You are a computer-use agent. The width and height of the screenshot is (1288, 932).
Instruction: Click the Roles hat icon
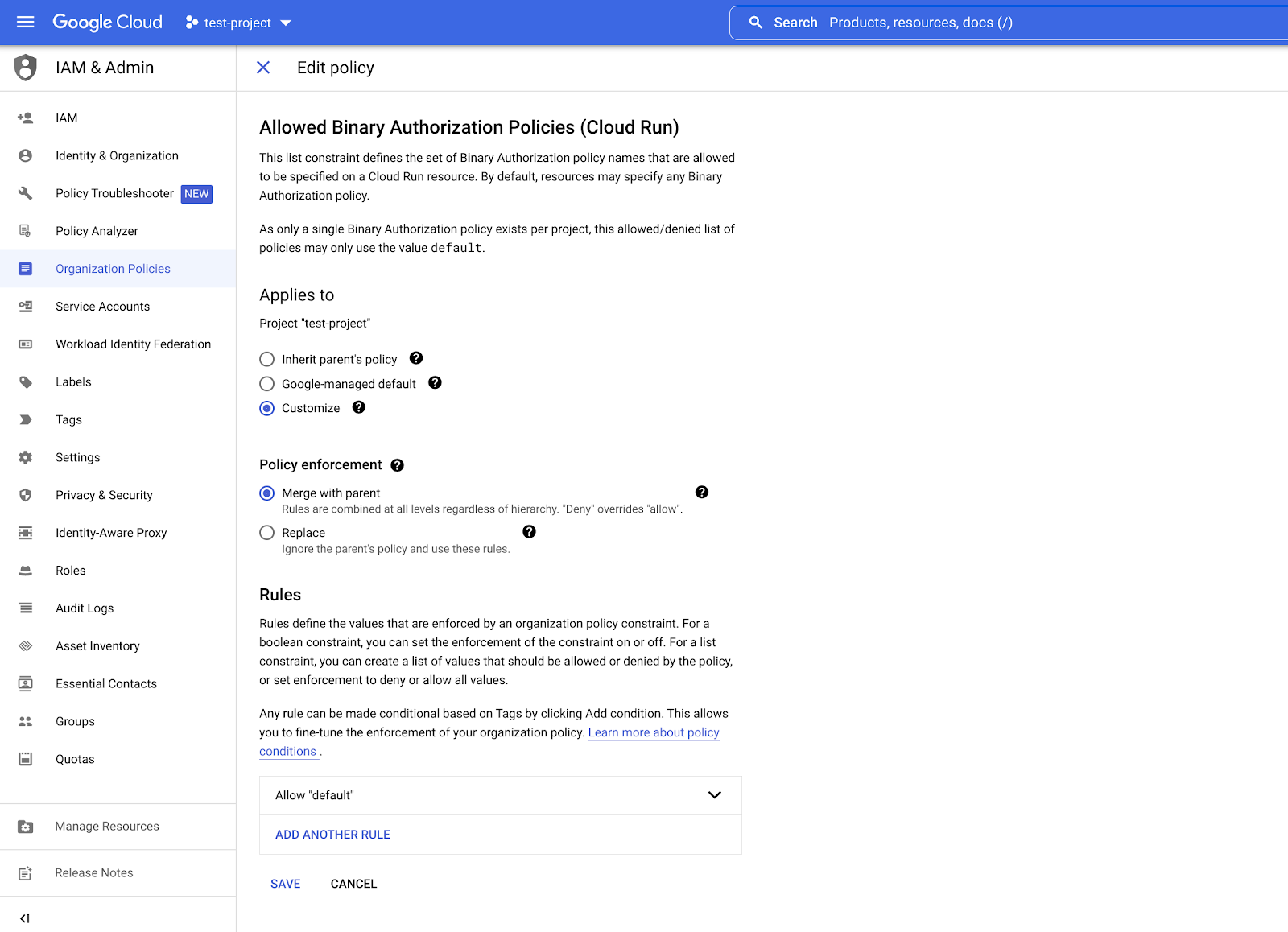coord(26,571)
